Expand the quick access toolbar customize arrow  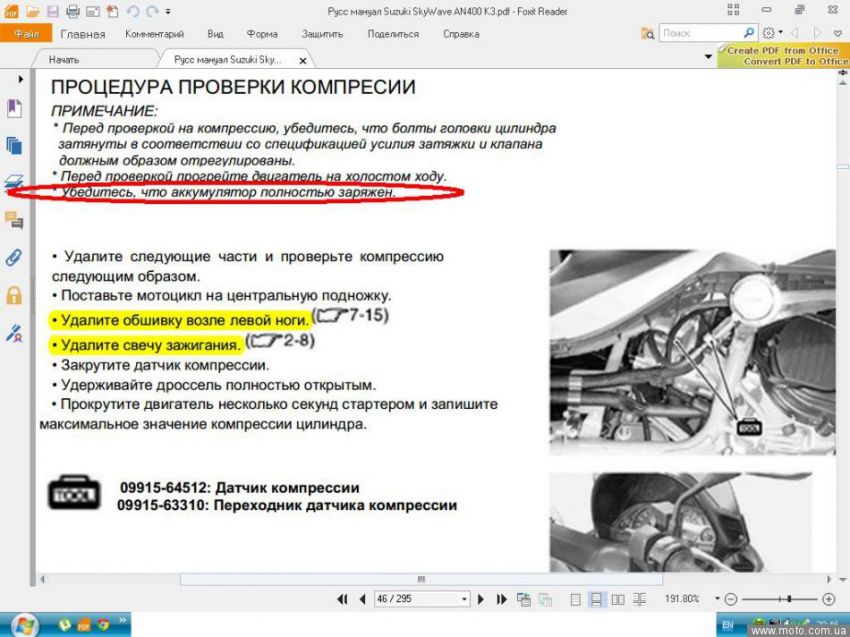coord(168,11)
